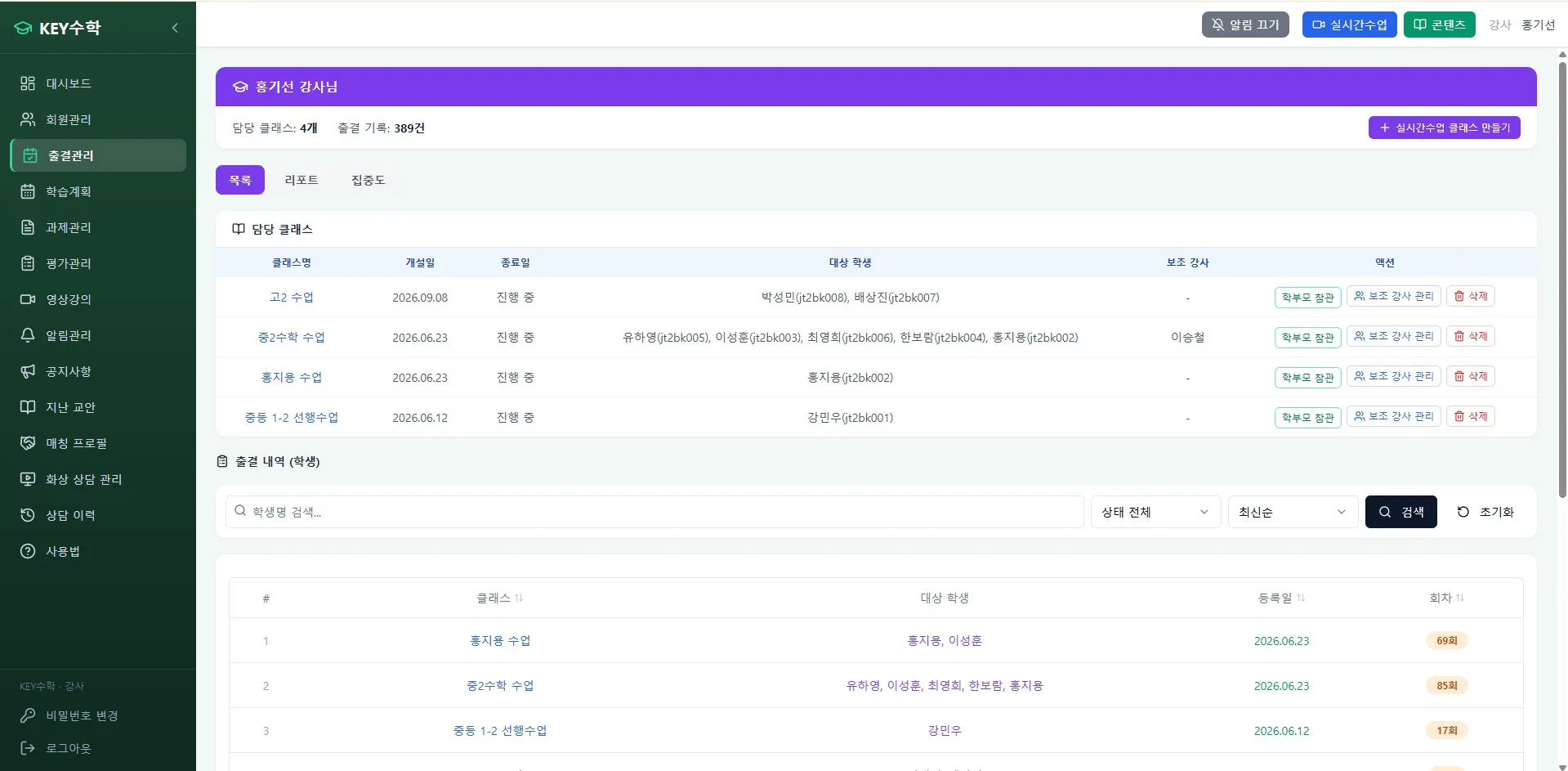This screenshot has width=1568, height=771.
Task: Click 보조 강사 관리 for 중2수학 수업
Action: (1393, 336)
